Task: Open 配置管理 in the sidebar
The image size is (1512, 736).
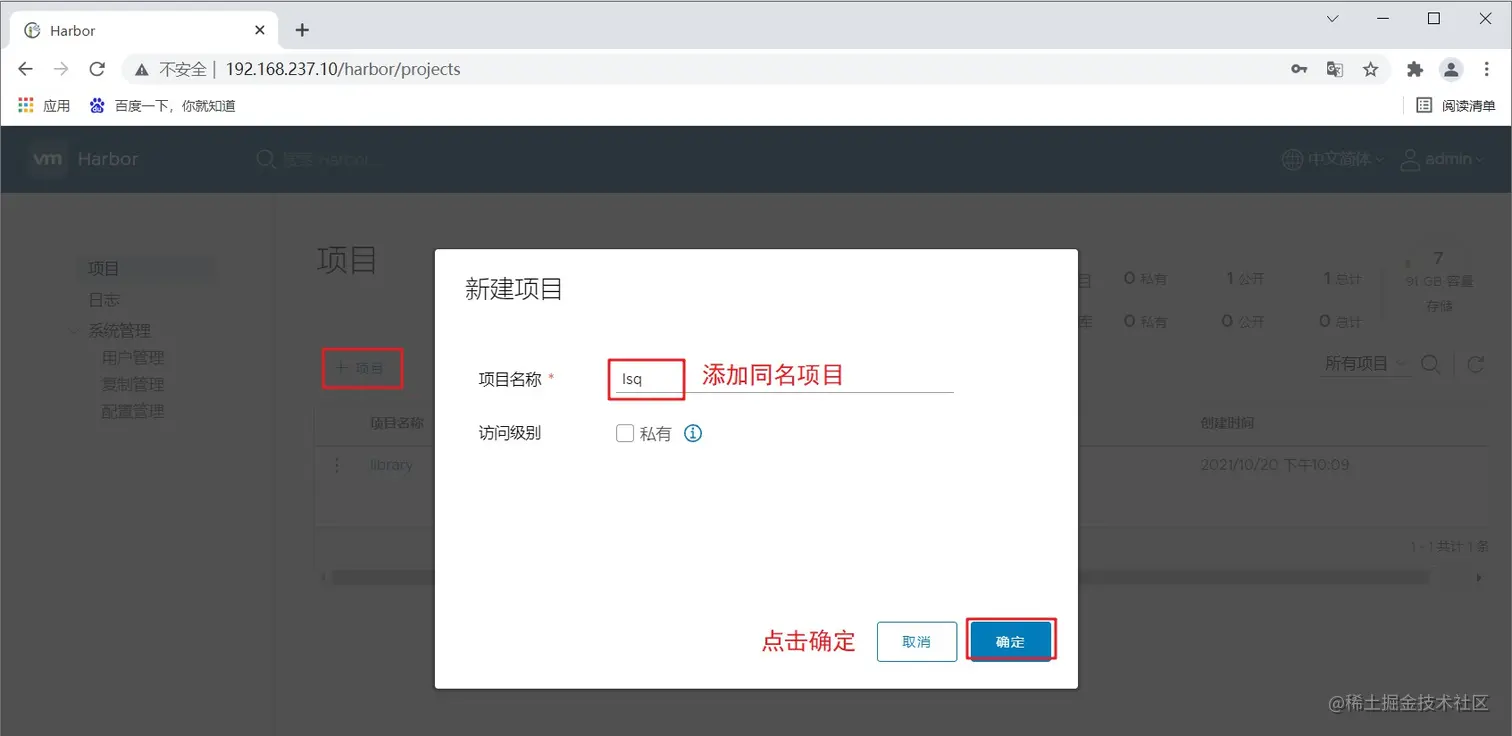Action: (x=133, y=411)
